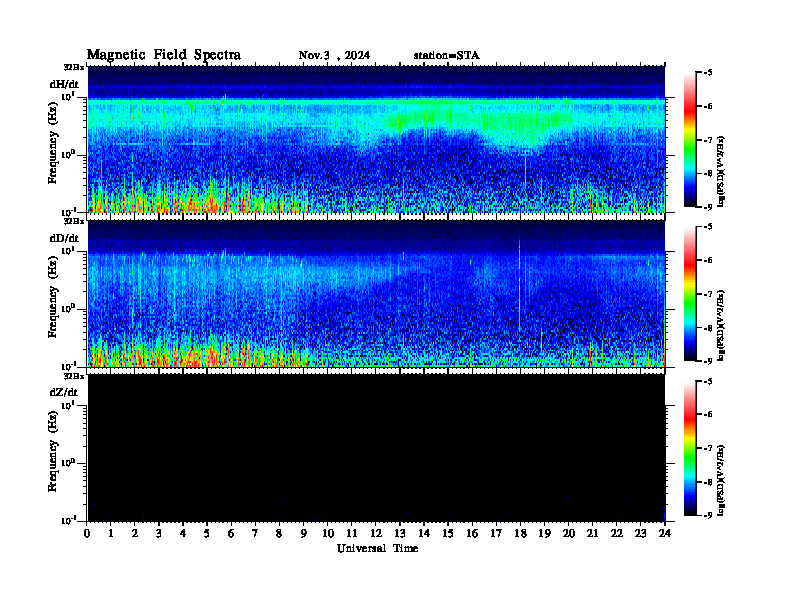Click the hour 22 tick label
The image size is (792, 612).
point(616,533)
